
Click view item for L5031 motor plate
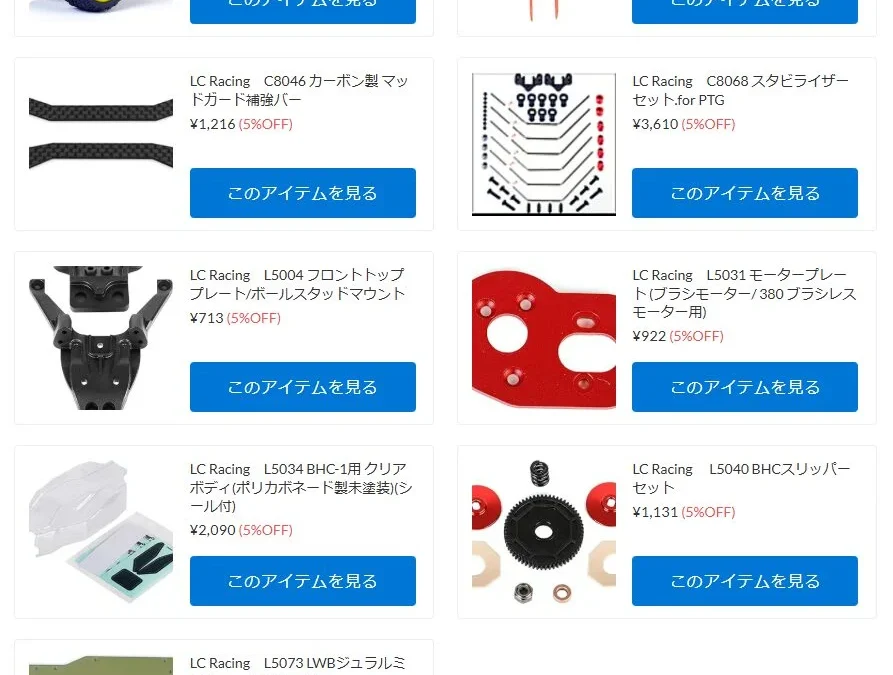click(x=745, y=387)
